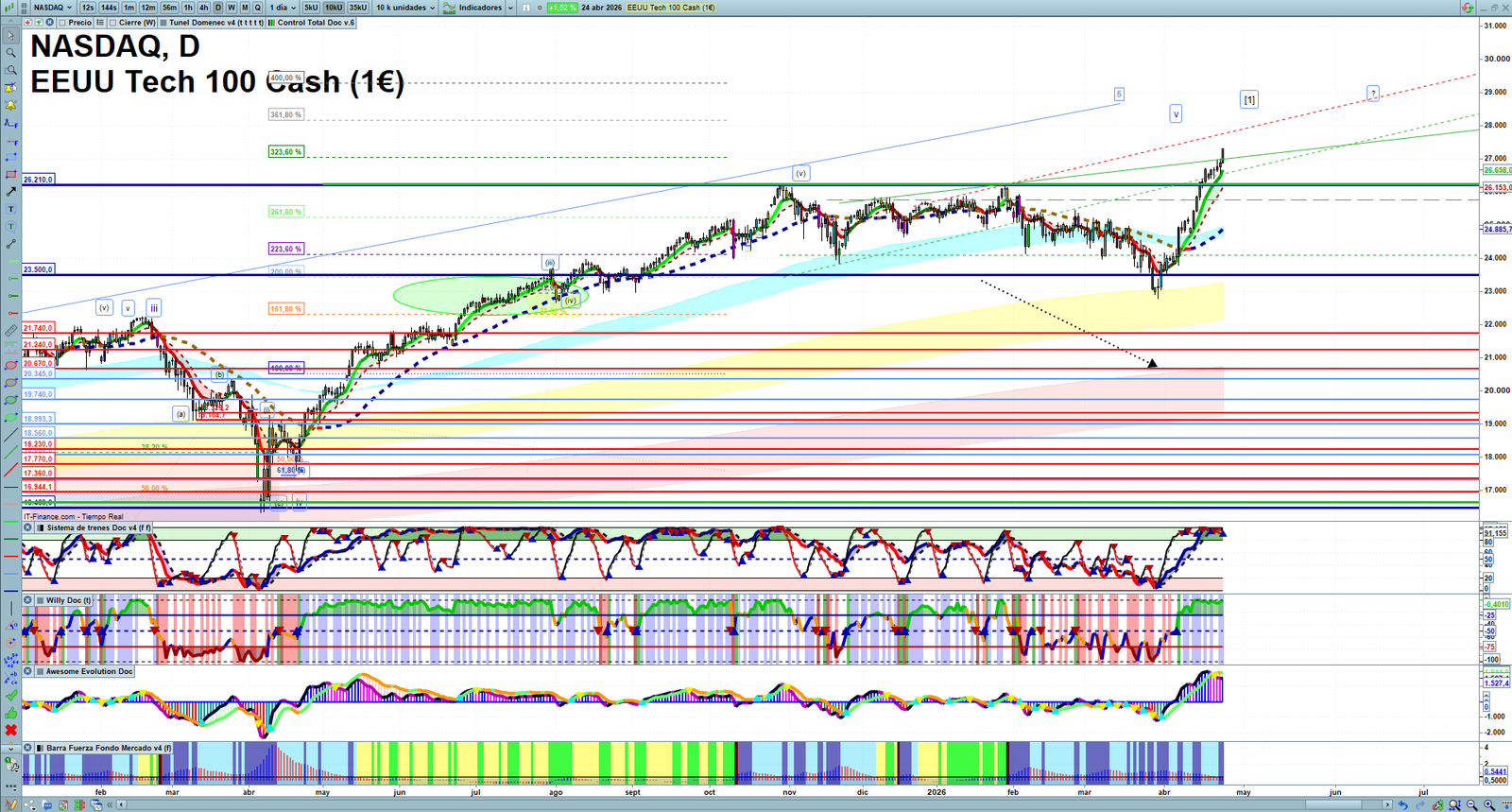Open the '1 día' period dropdown
This screenshot has width=1512, height=812.
pos(283,8)
